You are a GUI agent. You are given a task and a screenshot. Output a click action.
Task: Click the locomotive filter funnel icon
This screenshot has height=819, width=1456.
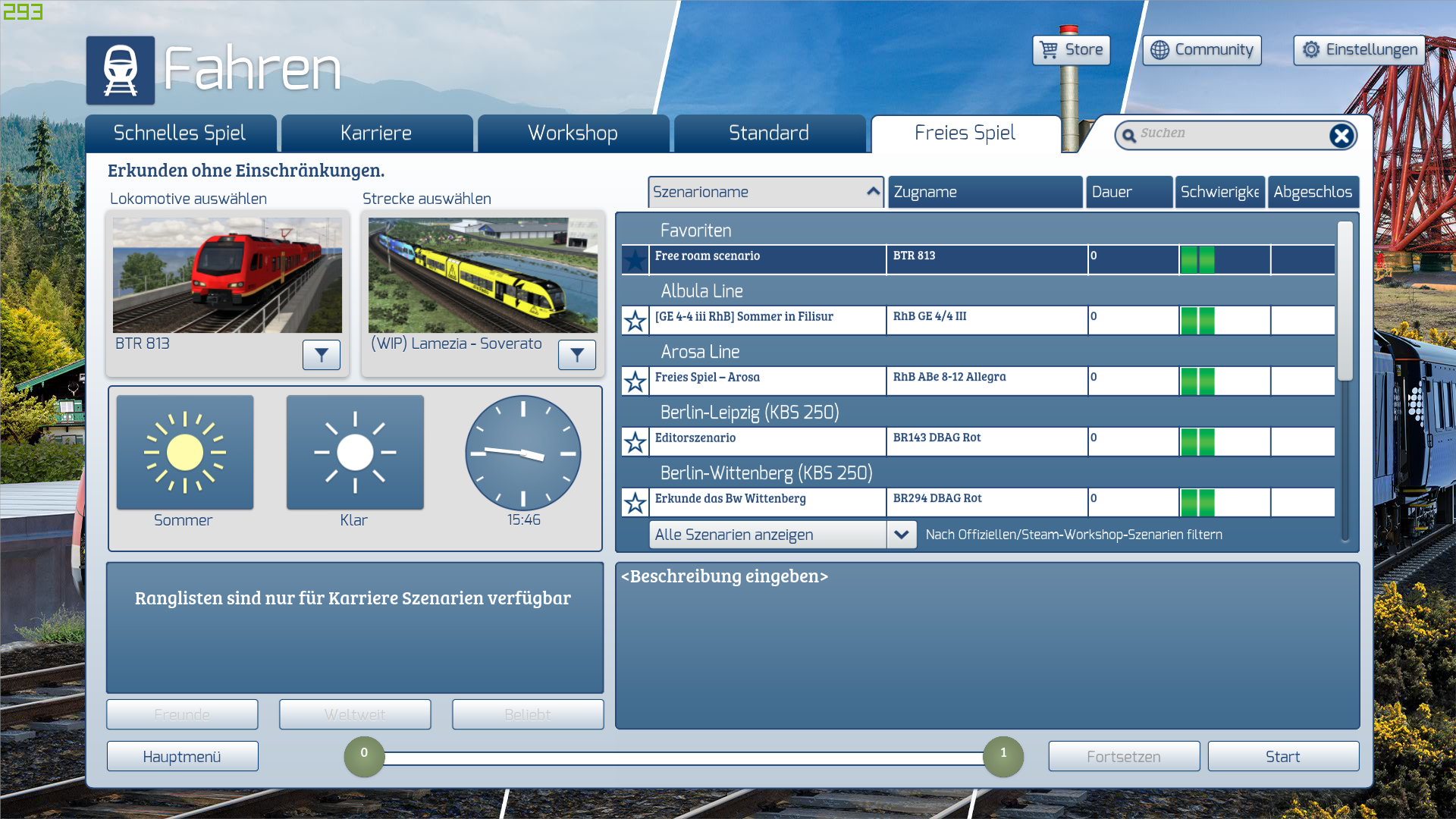click(322, 355)
